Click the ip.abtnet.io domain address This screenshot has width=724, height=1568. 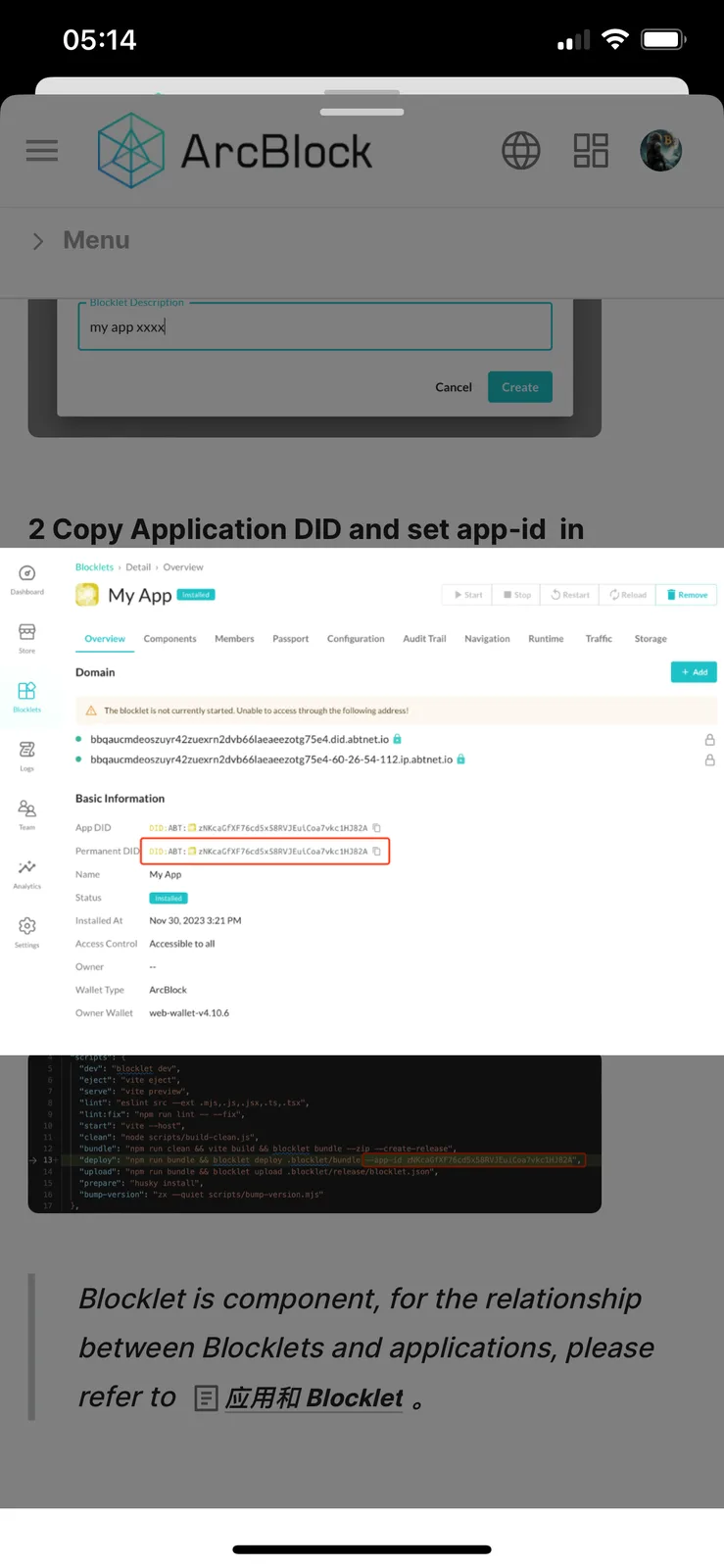[x=271, y=759]
